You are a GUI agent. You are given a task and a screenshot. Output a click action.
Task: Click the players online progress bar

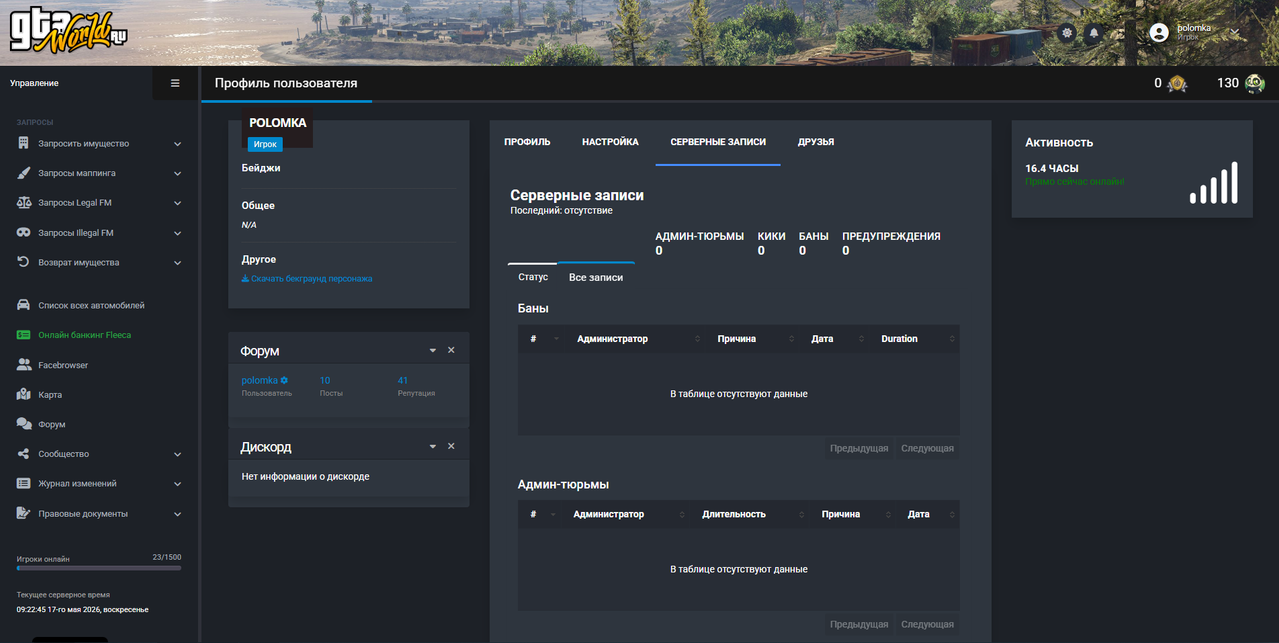click(99, 568)
